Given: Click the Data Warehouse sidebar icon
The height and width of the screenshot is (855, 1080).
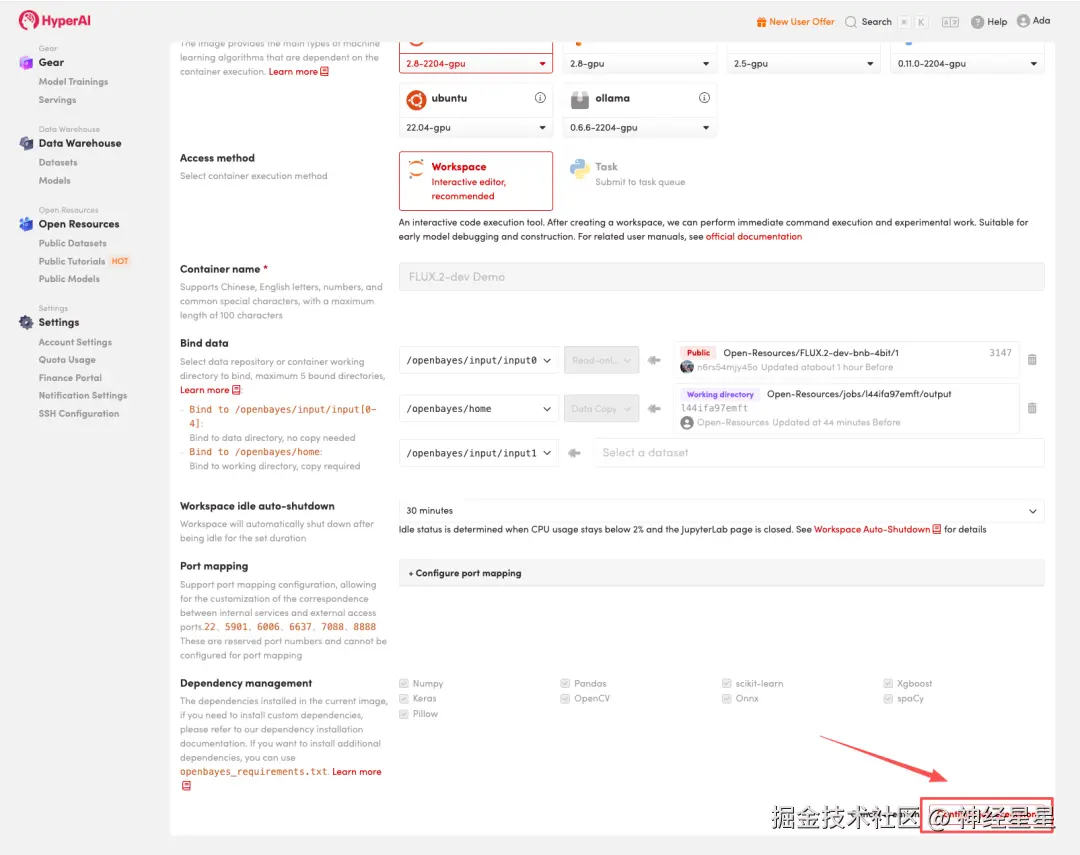Looking at the screenshot, I should click(26, 143).
